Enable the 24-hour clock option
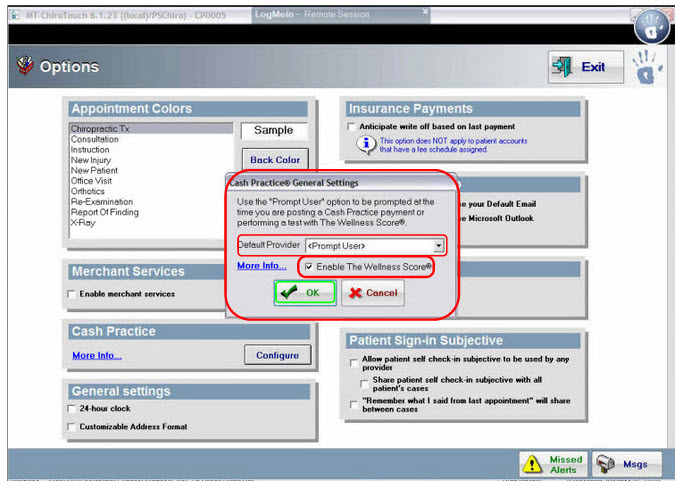Viewport: 677px width, 500px height. coord(72,408)
